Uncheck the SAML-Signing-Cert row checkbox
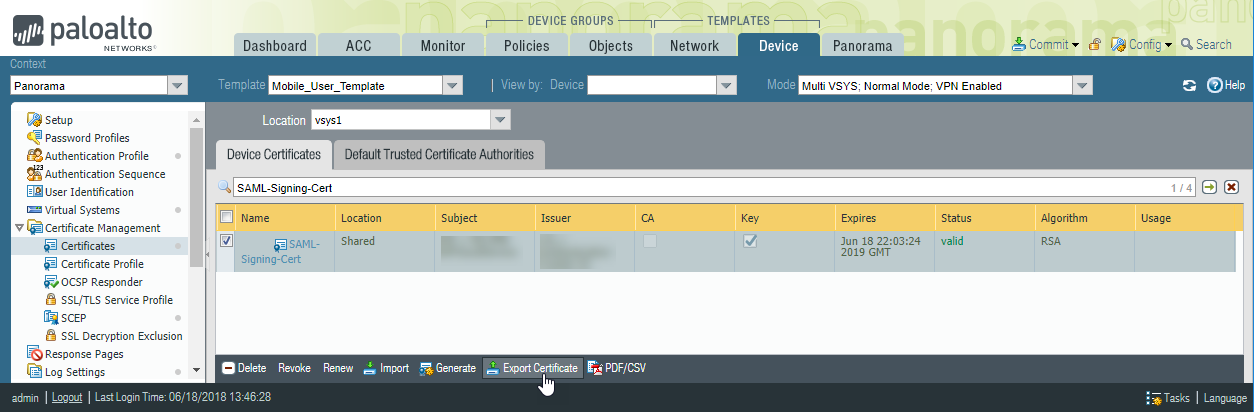1254x412 pixels. pyautogui.click(x=226, y=241)
